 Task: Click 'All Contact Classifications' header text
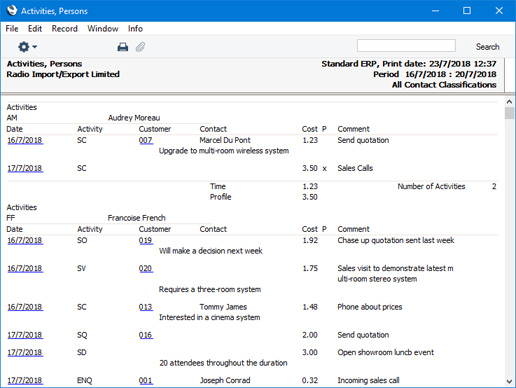click(x=444, y=85)
